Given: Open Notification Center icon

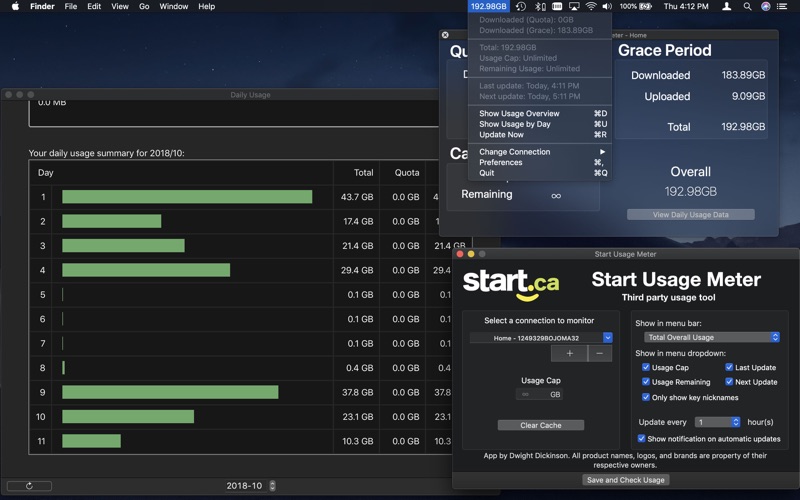Looking at the screenshot, I should click(x=782, y=6).
